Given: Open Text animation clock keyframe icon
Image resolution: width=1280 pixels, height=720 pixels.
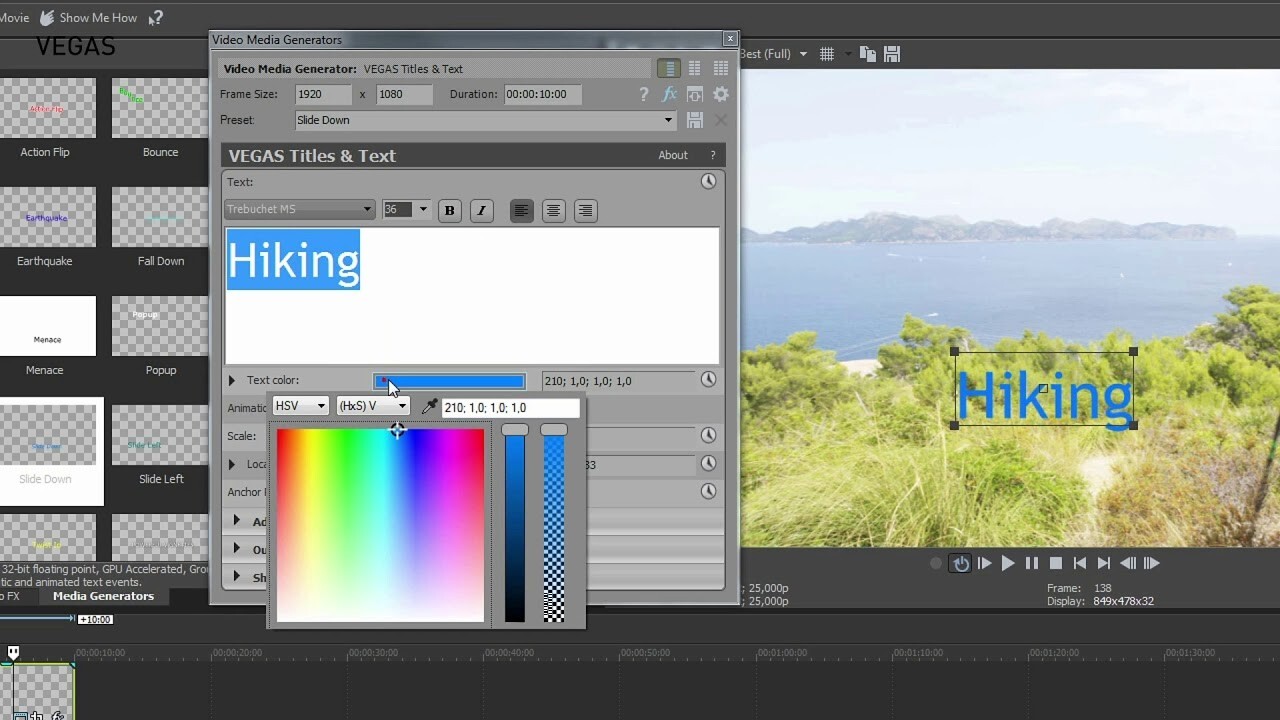Looking at the screenshot, I should 708,181.
